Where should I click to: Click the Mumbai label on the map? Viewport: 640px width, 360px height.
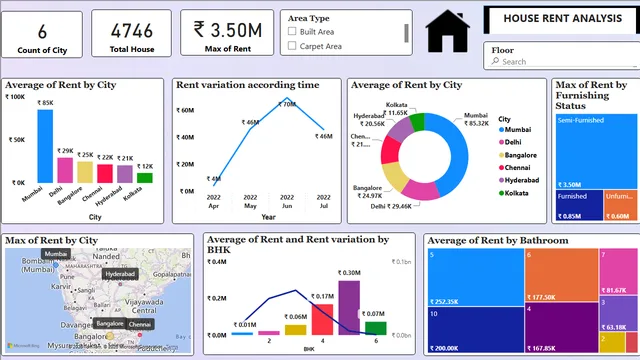(56, 254)
